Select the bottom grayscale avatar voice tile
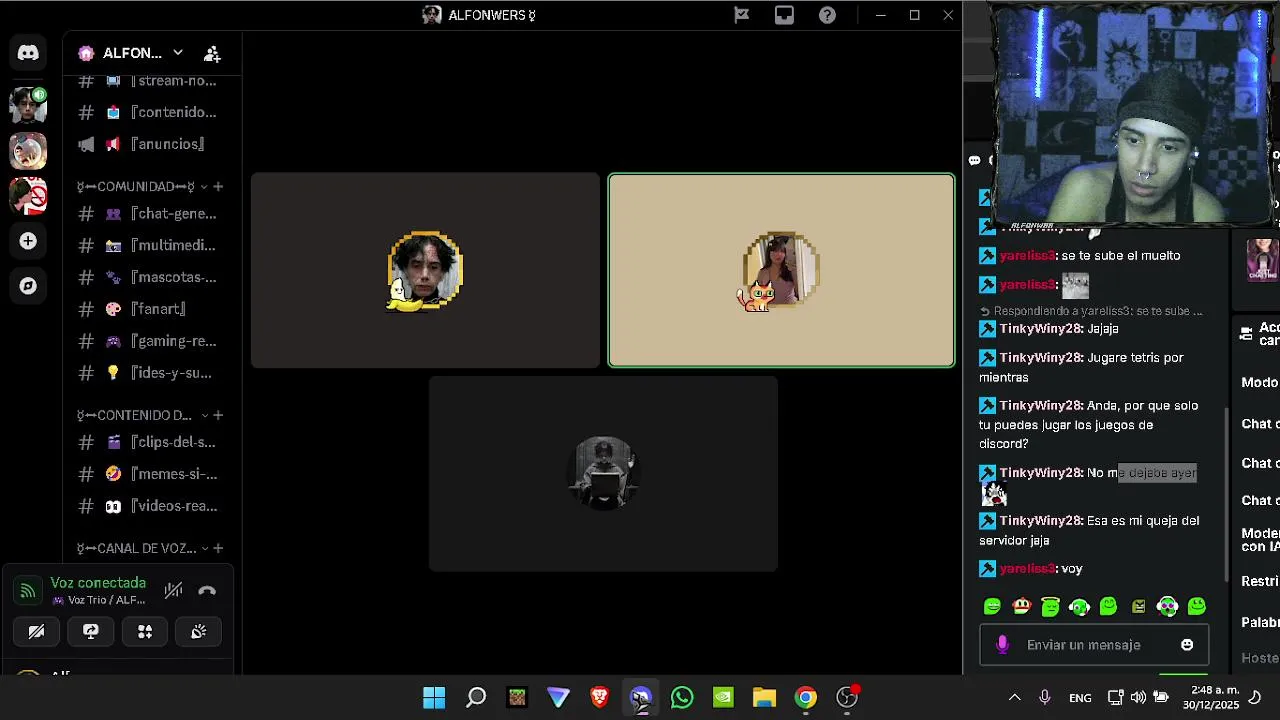The height and width of the screenshot is (720, 1280). [603, 474]
